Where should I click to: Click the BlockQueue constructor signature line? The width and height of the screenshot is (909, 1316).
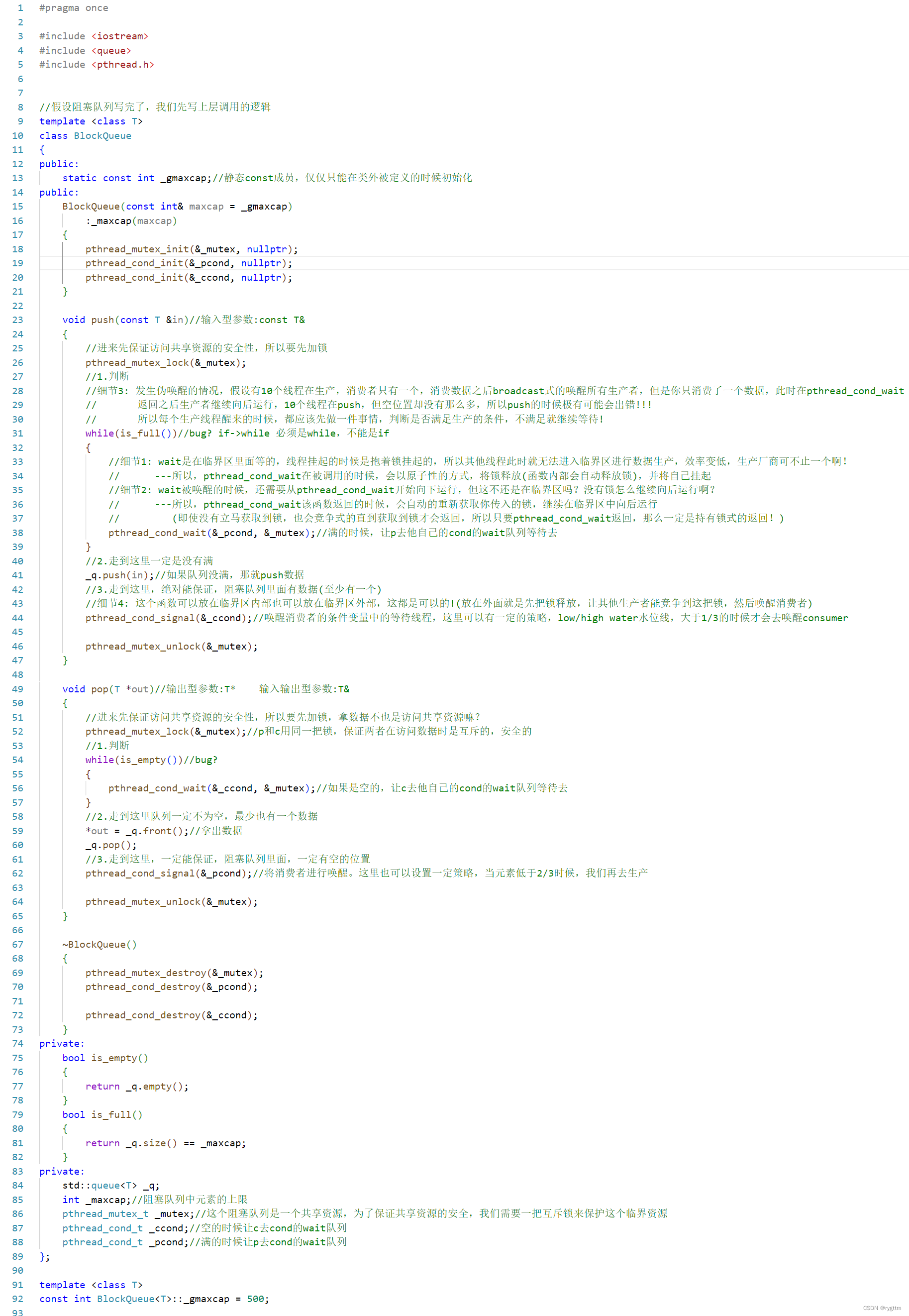point(177,207)
